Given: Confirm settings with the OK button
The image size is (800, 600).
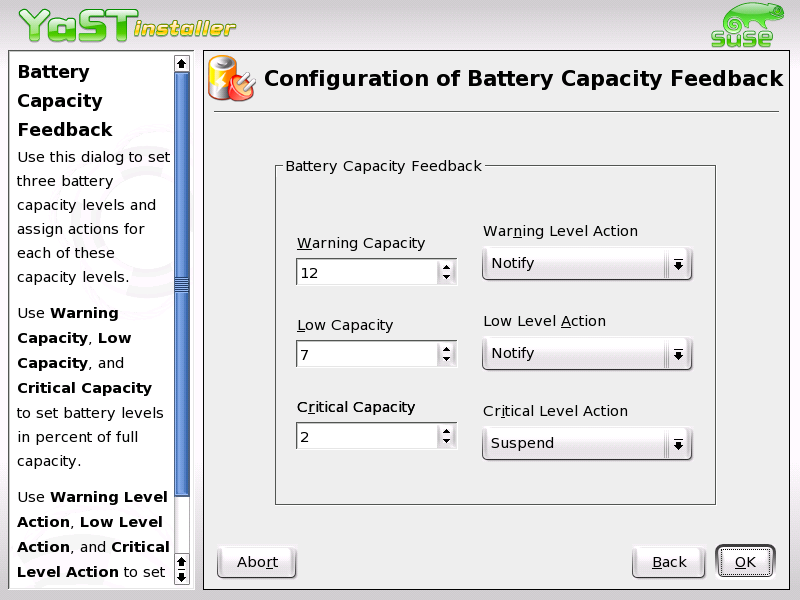Looking at the screenshot, I should 745,561.
